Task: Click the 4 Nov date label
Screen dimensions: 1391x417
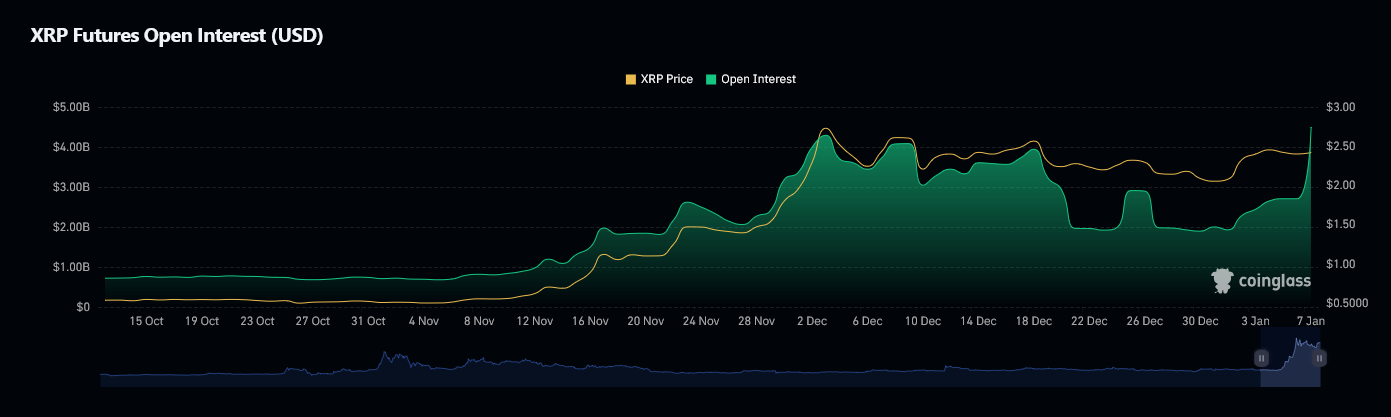Action: coord(424,321)
